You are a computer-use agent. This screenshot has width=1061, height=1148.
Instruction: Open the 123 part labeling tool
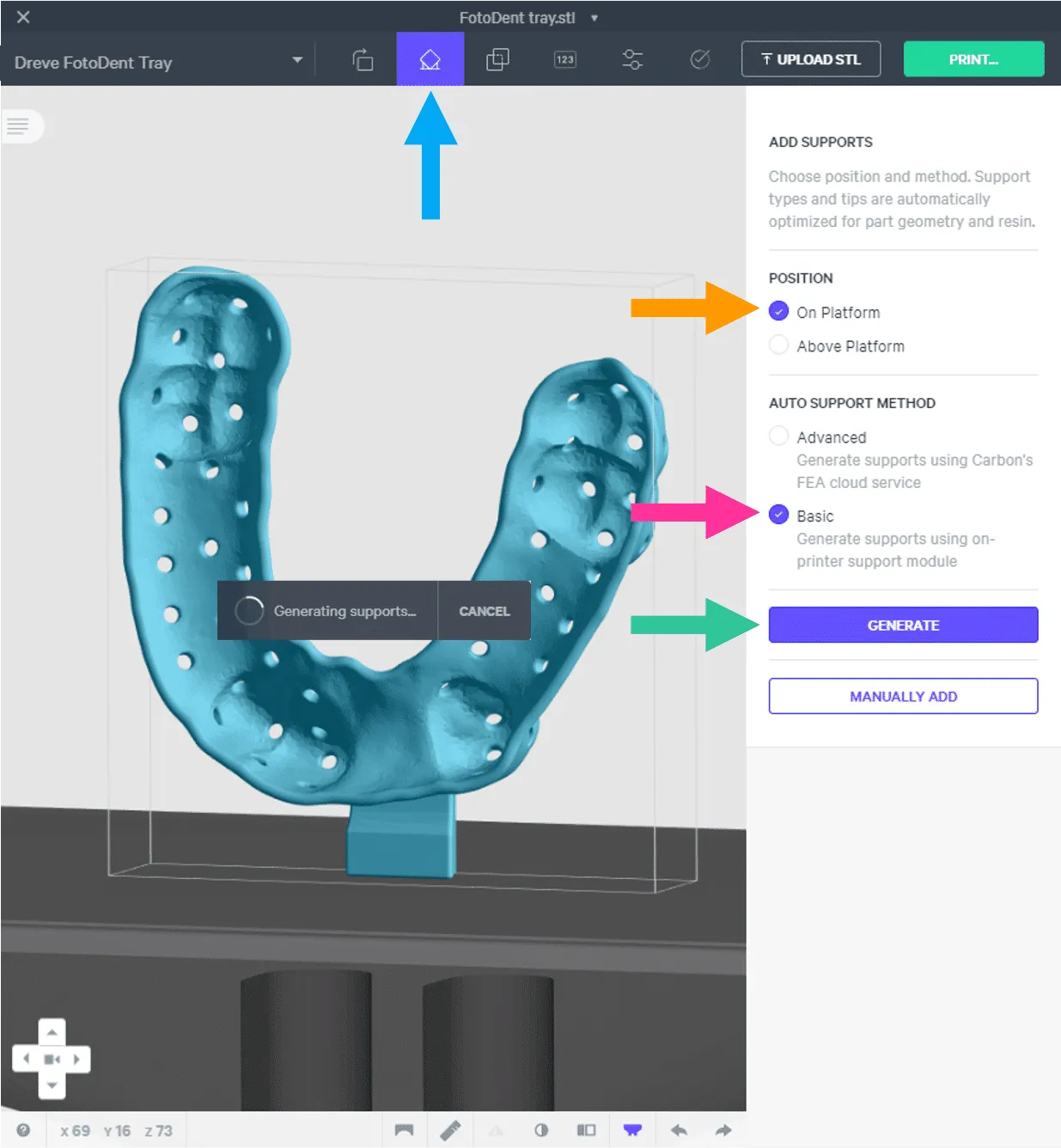564,59
